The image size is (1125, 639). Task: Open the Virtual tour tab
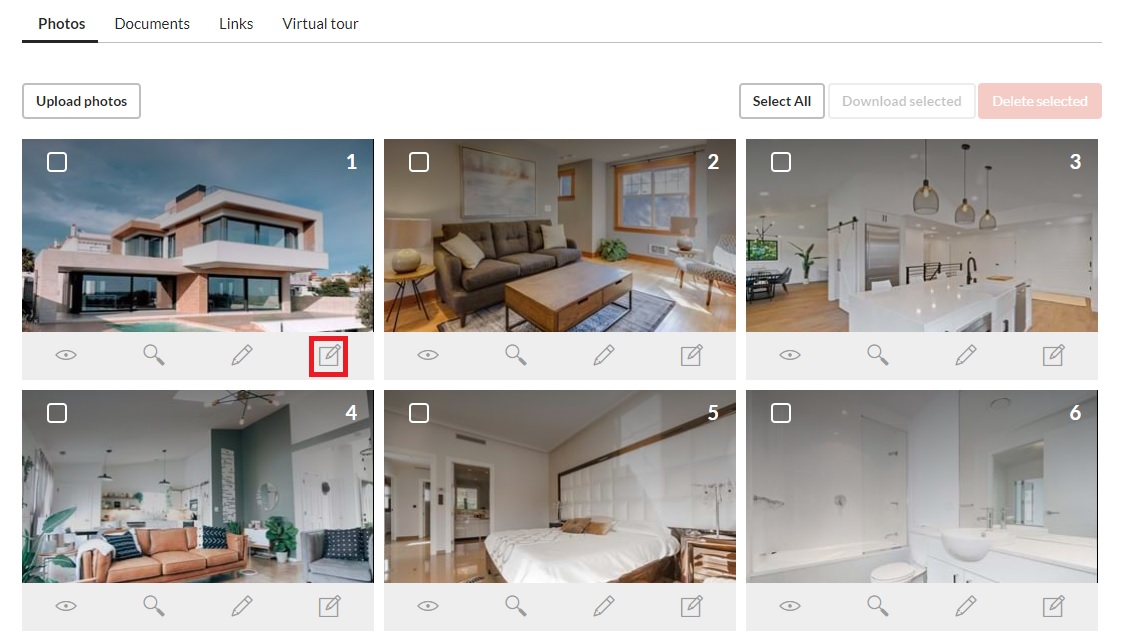320,24
